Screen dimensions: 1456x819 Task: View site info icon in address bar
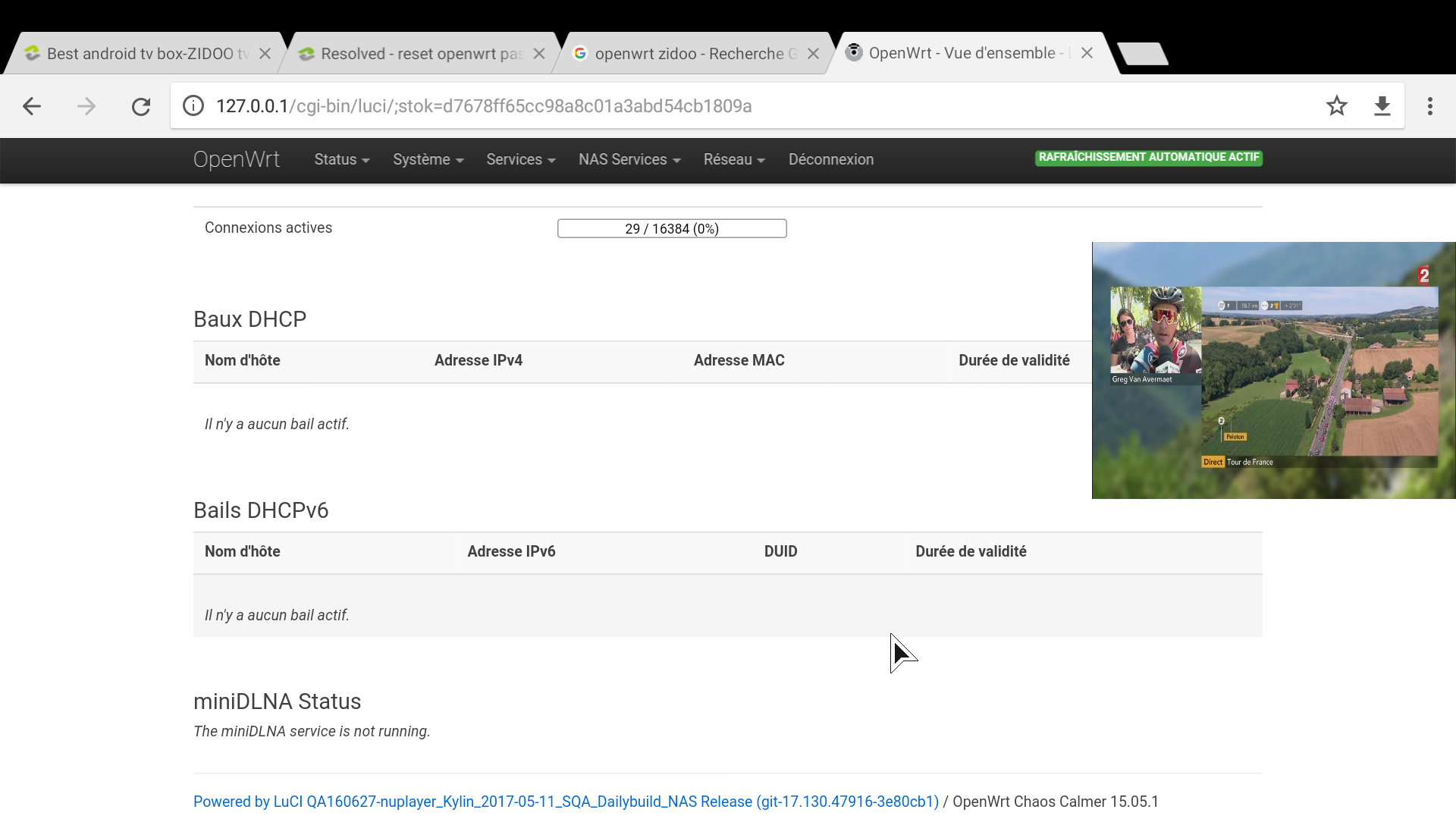pyautogui.click(x=193, y=106)
